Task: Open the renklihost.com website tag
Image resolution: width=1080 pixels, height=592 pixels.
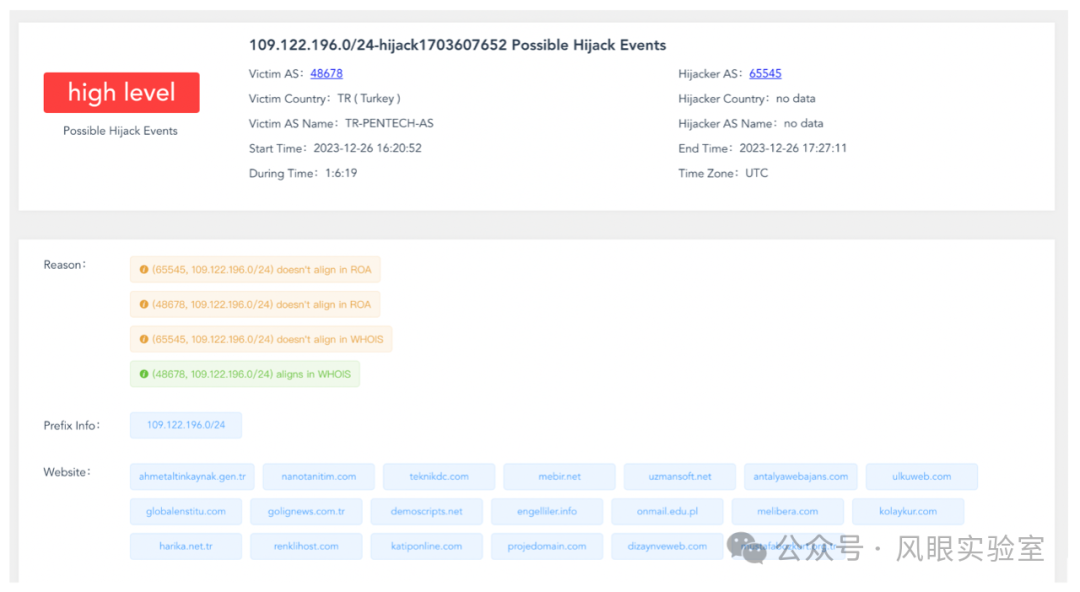Action: 306,547
